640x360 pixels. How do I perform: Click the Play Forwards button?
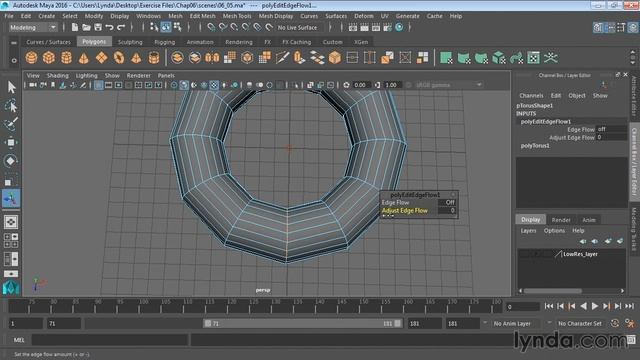pyautogui.click(x=595, y=306)
